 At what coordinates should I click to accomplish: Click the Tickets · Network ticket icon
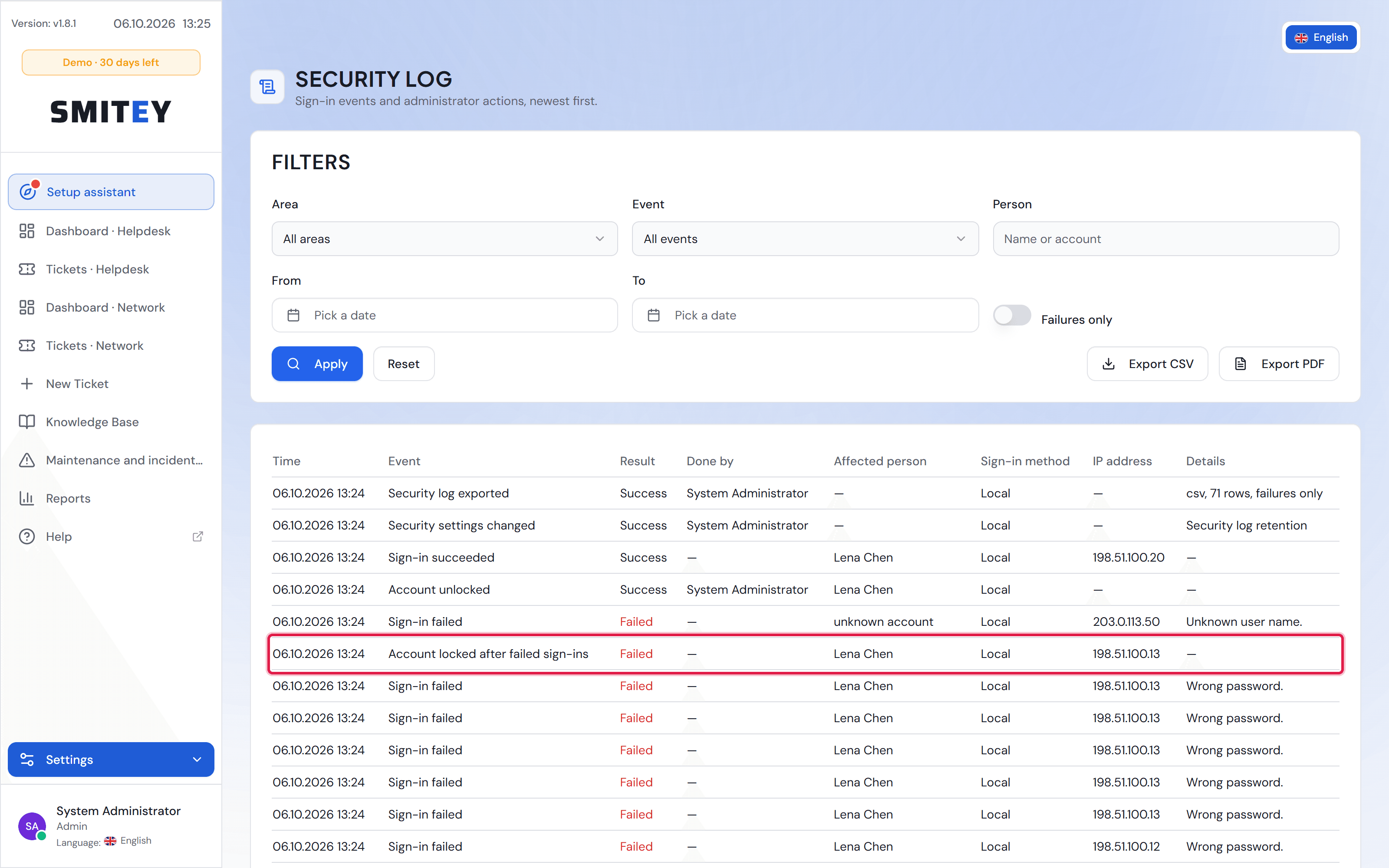tap(27, 345)
